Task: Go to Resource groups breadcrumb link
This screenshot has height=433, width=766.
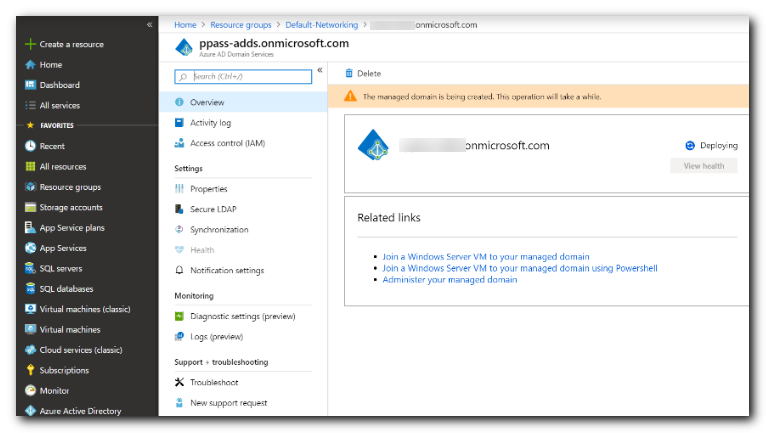Action: [241, 24]
